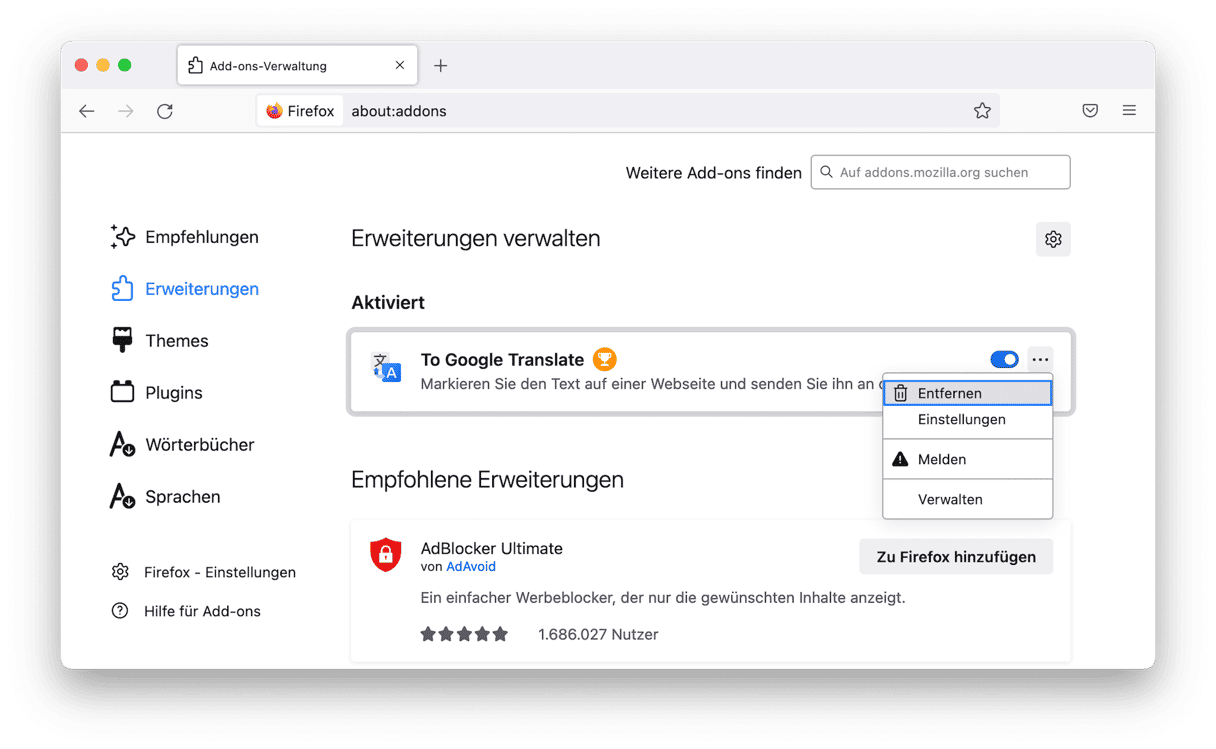Image resolution: width=1216 pixels, height=749 pixels.
Task: Click the magnifier icon in add-on search
Action: (826, 172)
